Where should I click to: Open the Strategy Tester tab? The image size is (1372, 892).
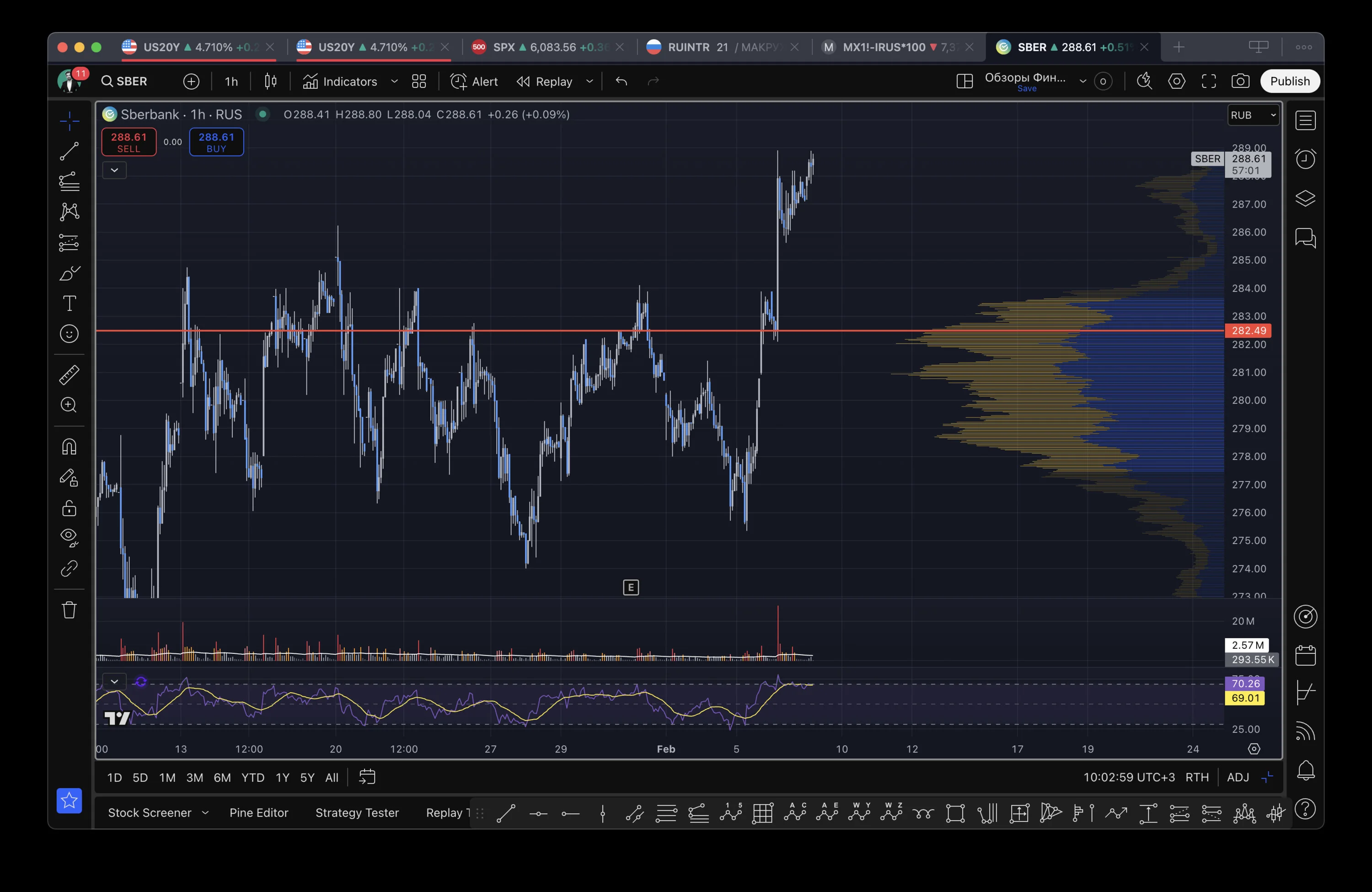point(357,812)
